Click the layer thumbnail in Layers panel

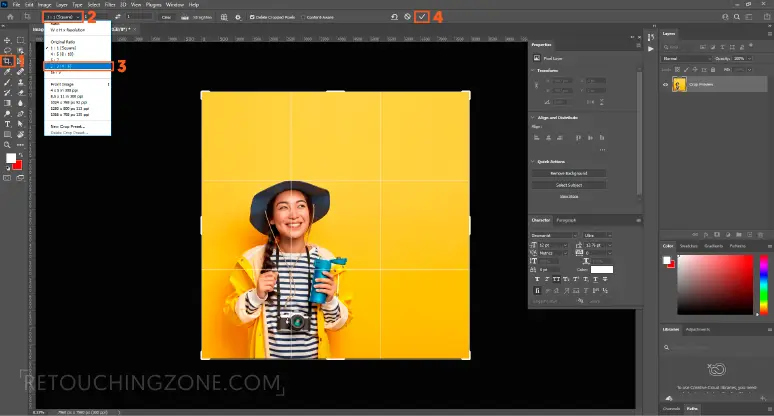coord(679,84)
